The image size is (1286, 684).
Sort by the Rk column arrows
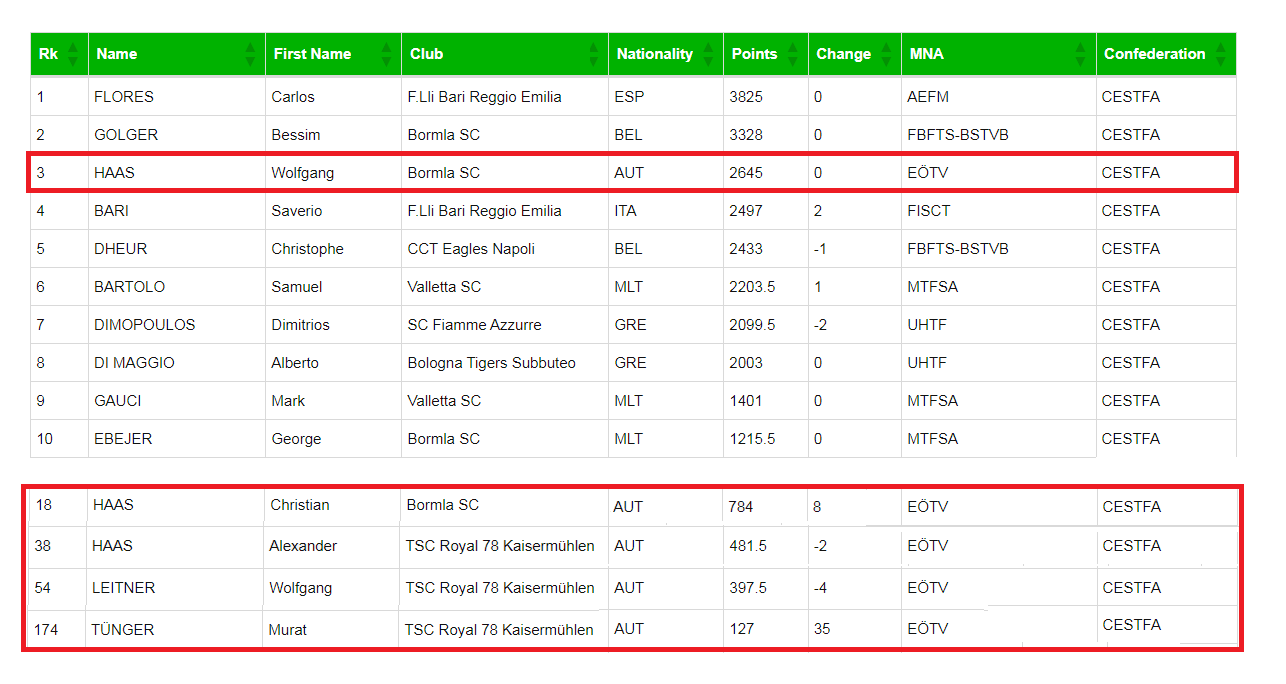pos(73,54)
